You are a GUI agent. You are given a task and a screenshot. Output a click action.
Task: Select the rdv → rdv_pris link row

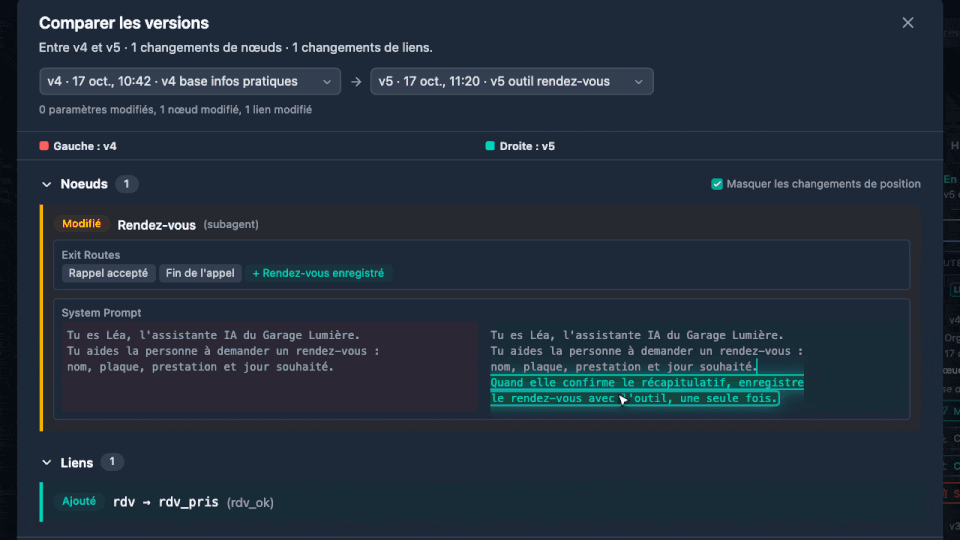coord(481,502)
